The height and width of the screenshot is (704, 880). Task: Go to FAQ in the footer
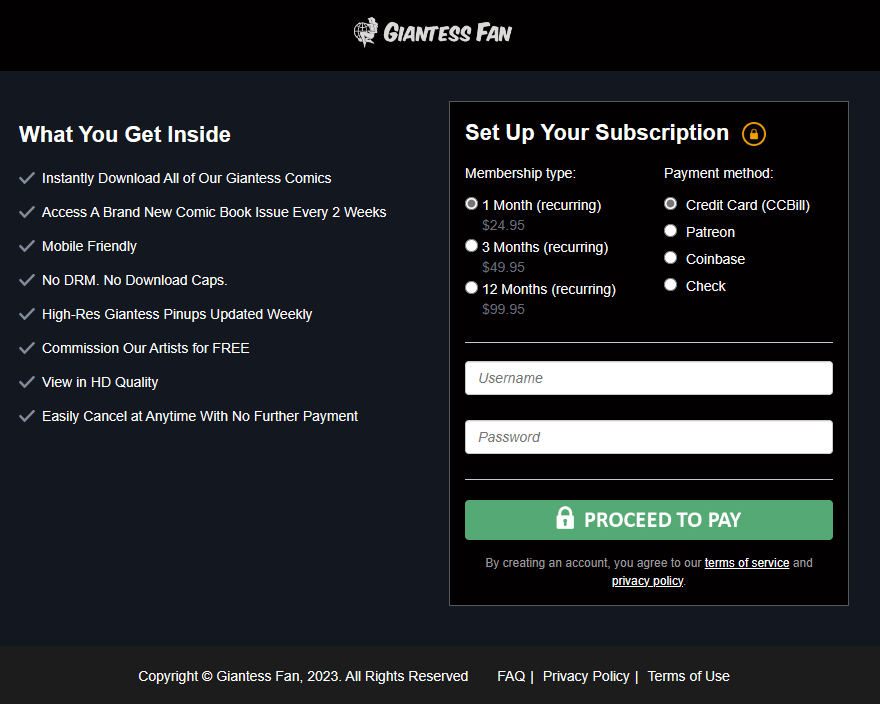[x=510, y=676]
